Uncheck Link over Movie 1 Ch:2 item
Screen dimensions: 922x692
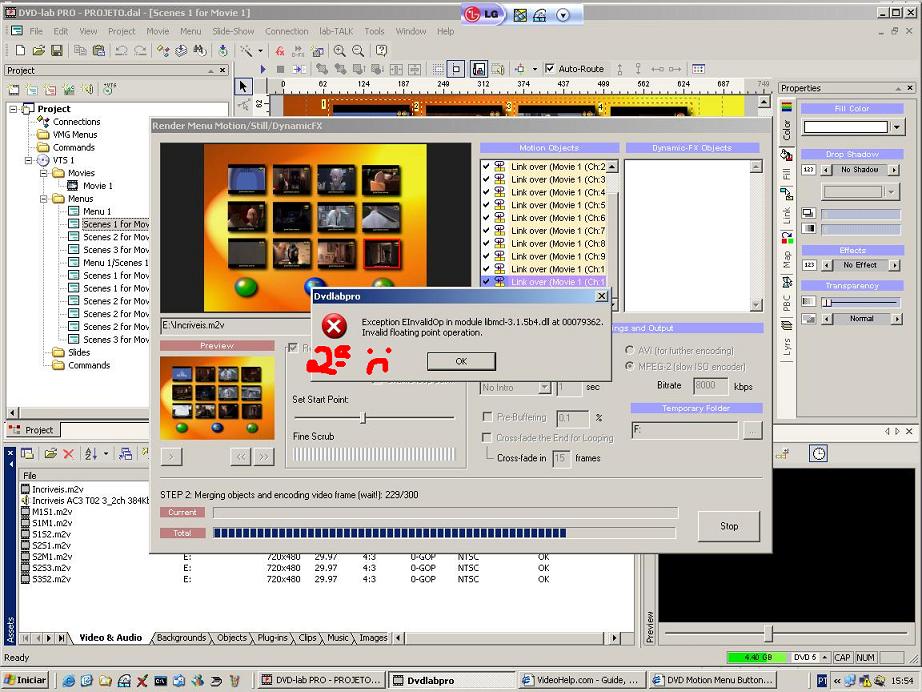(x=486, y=166)
